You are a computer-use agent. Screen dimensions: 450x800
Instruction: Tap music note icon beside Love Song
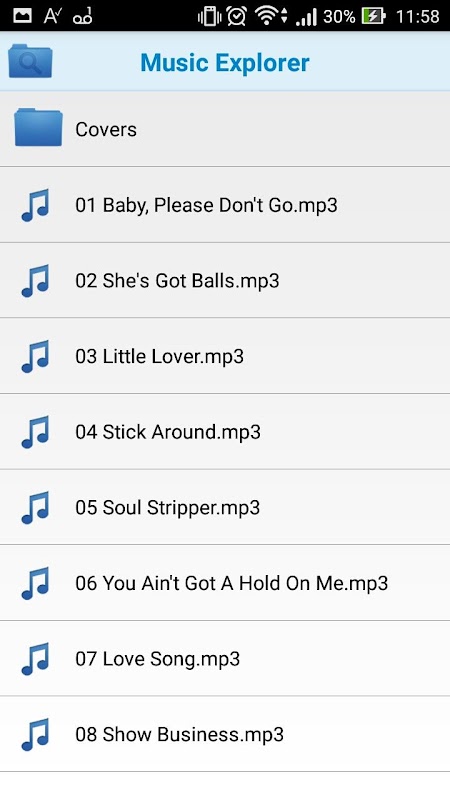pos(35,659)
